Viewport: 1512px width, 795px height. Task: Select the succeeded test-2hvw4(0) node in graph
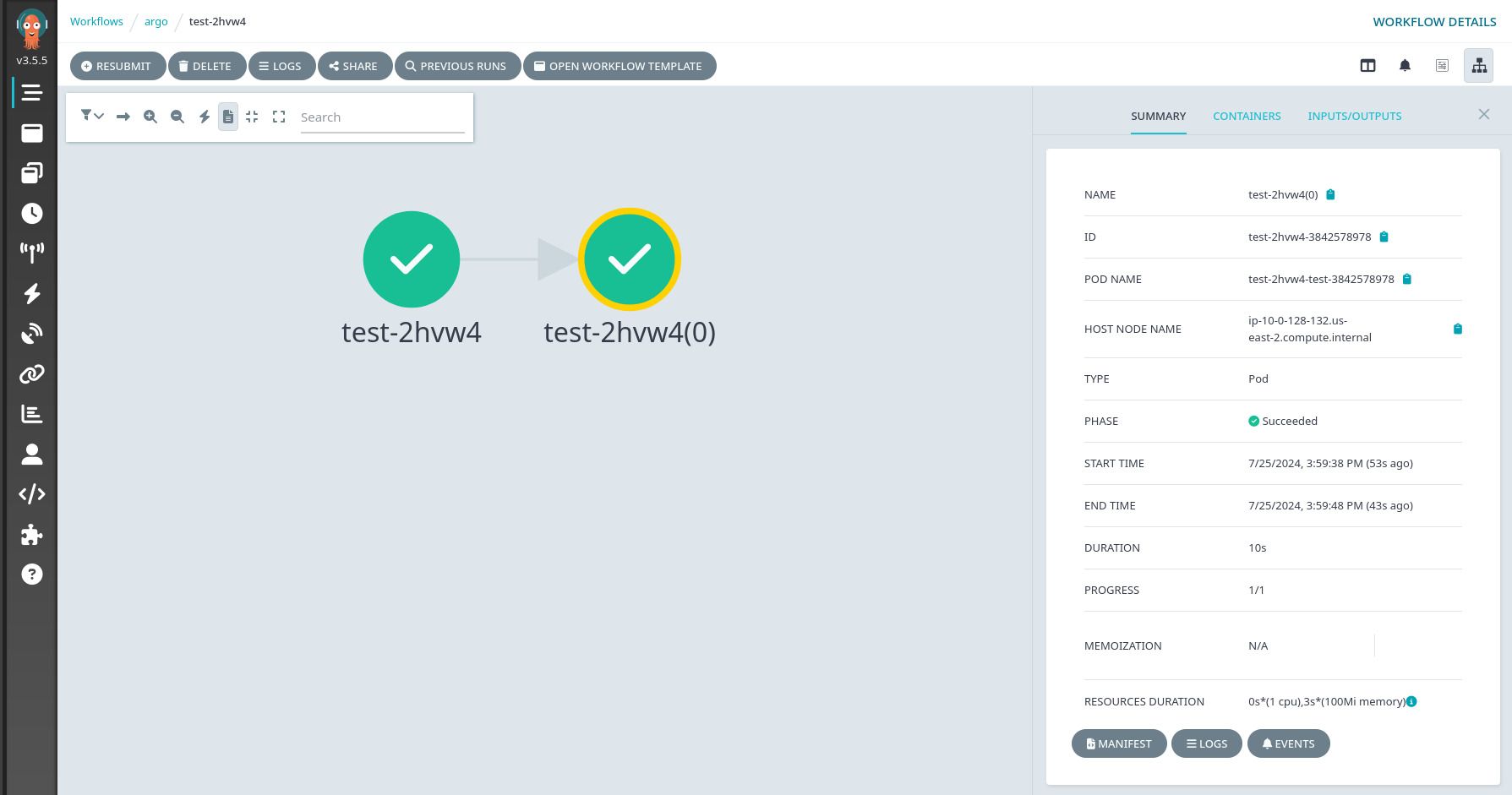(630, 259)
